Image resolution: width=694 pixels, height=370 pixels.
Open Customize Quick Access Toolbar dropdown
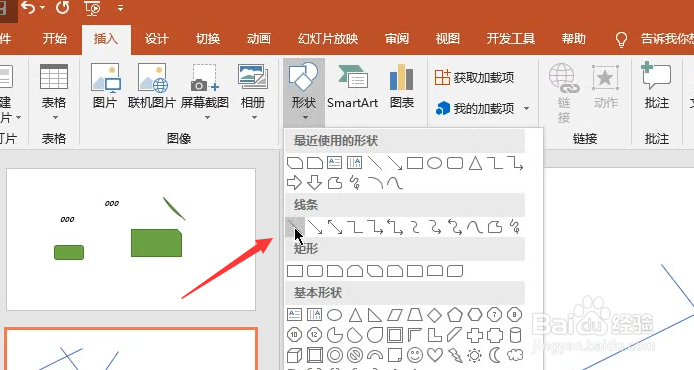tap(121, 8)
